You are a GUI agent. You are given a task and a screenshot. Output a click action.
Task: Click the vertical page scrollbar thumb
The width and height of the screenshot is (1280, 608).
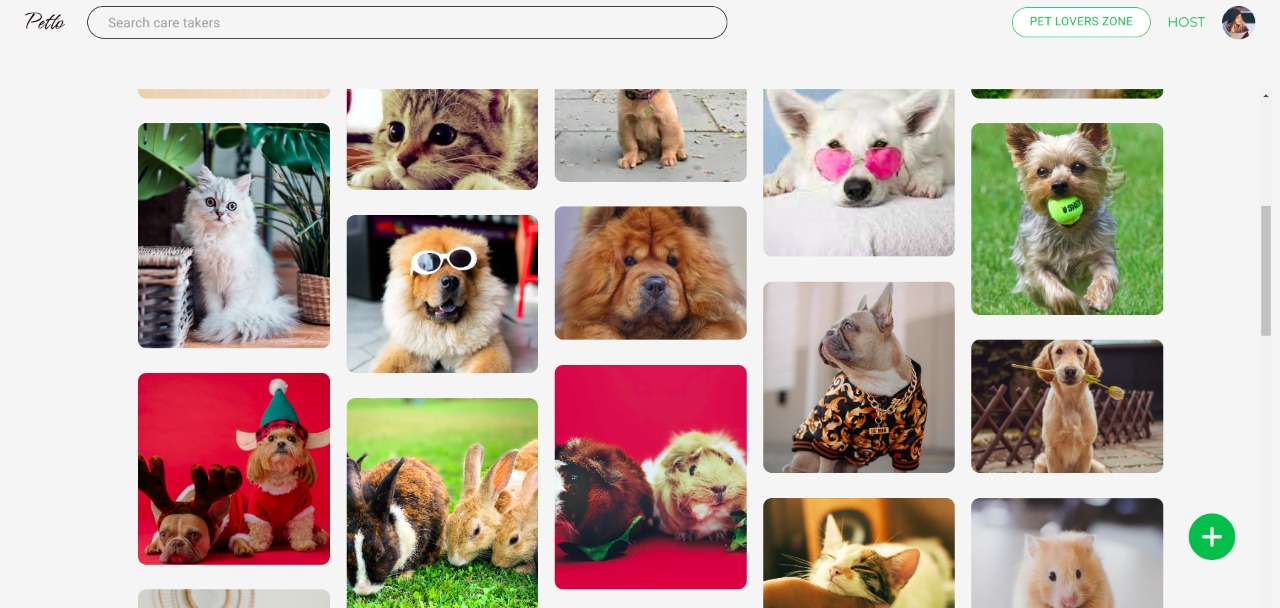pyautogui.click(x=1266, y=270)
